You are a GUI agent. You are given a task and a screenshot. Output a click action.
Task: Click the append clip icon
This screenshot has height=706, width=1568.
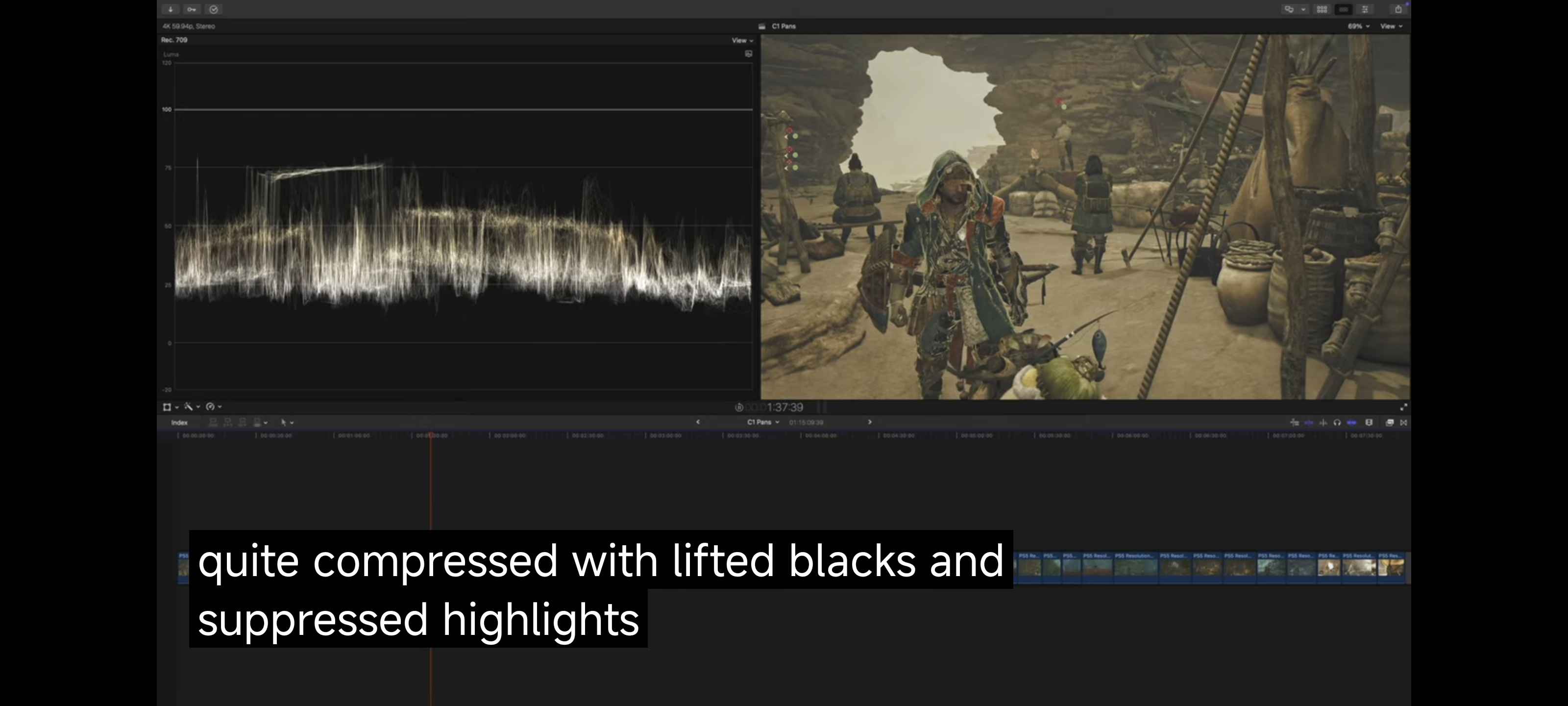242,422
